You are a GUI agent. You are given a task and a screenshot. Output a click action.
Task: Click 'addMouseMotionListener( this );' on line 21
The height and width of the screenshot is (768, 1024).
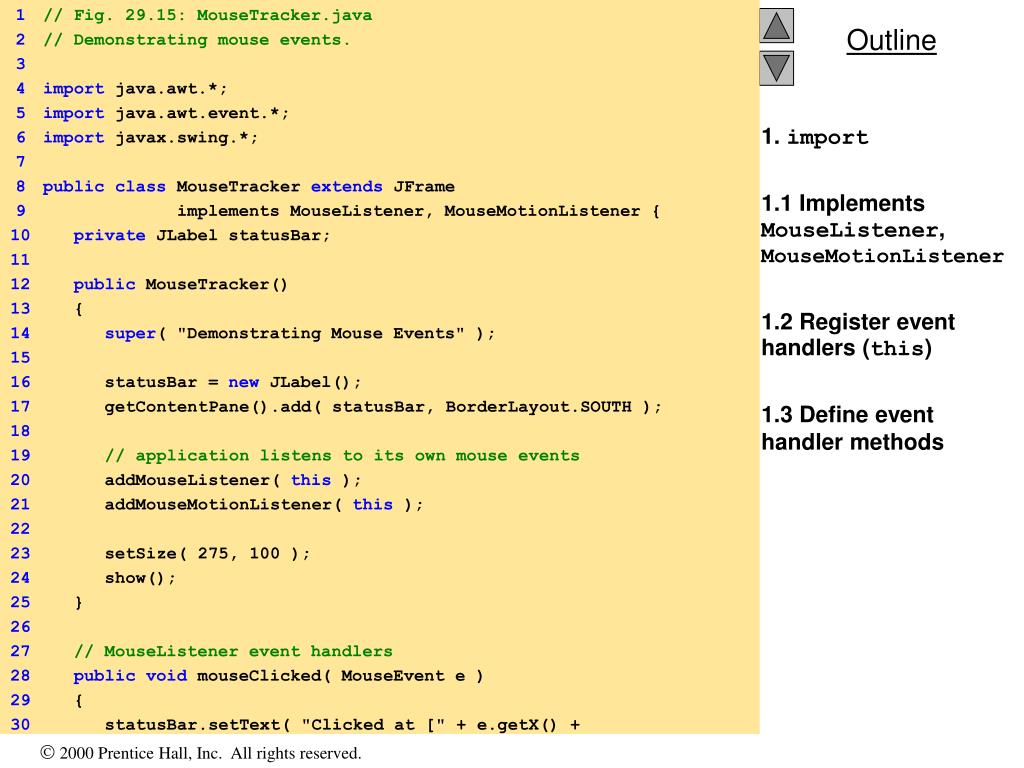tap(264, 504)
